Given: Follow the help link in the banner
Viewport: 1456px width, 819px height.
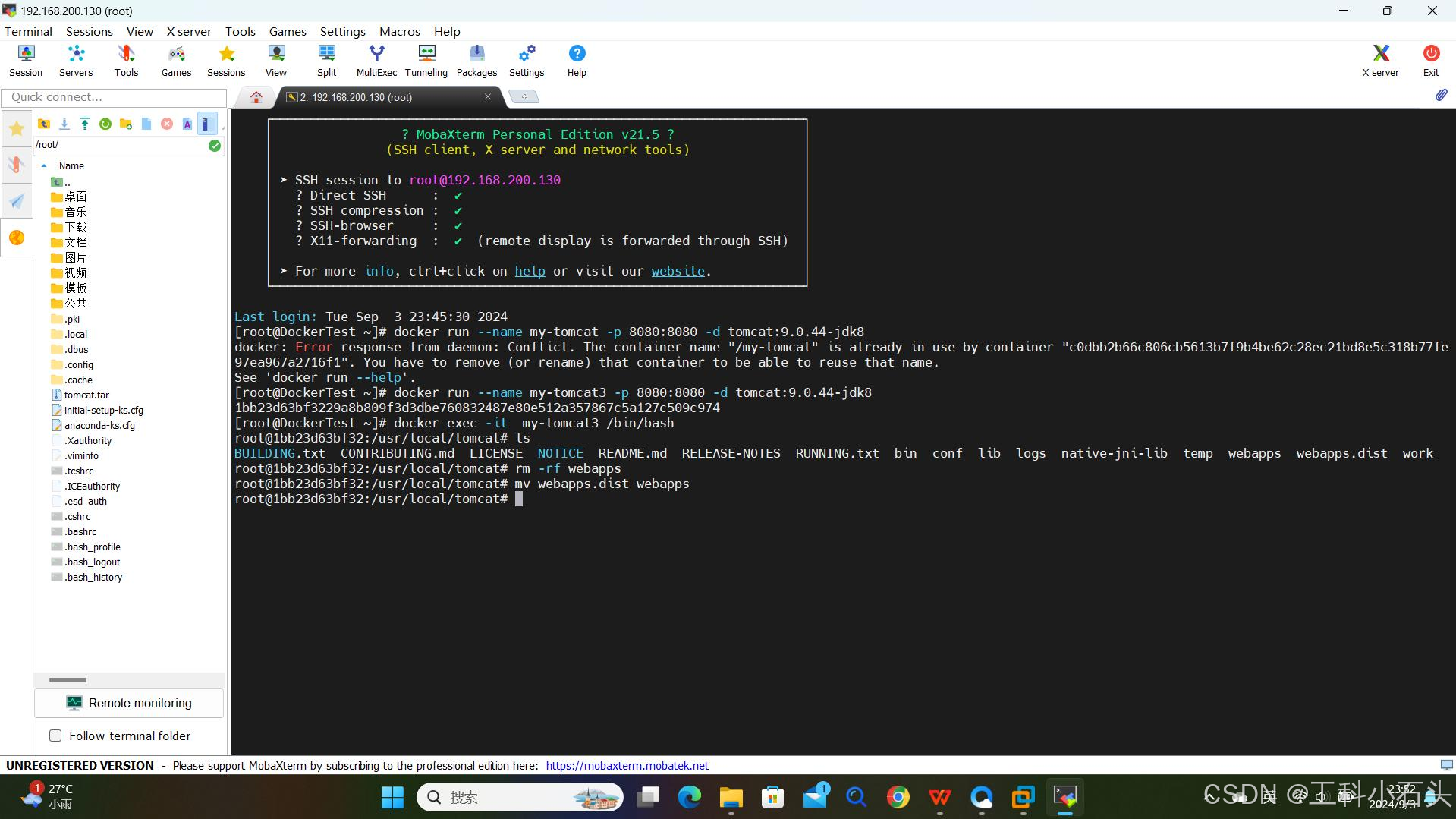Looking at the screenshot, I should [x=530, y=271].
